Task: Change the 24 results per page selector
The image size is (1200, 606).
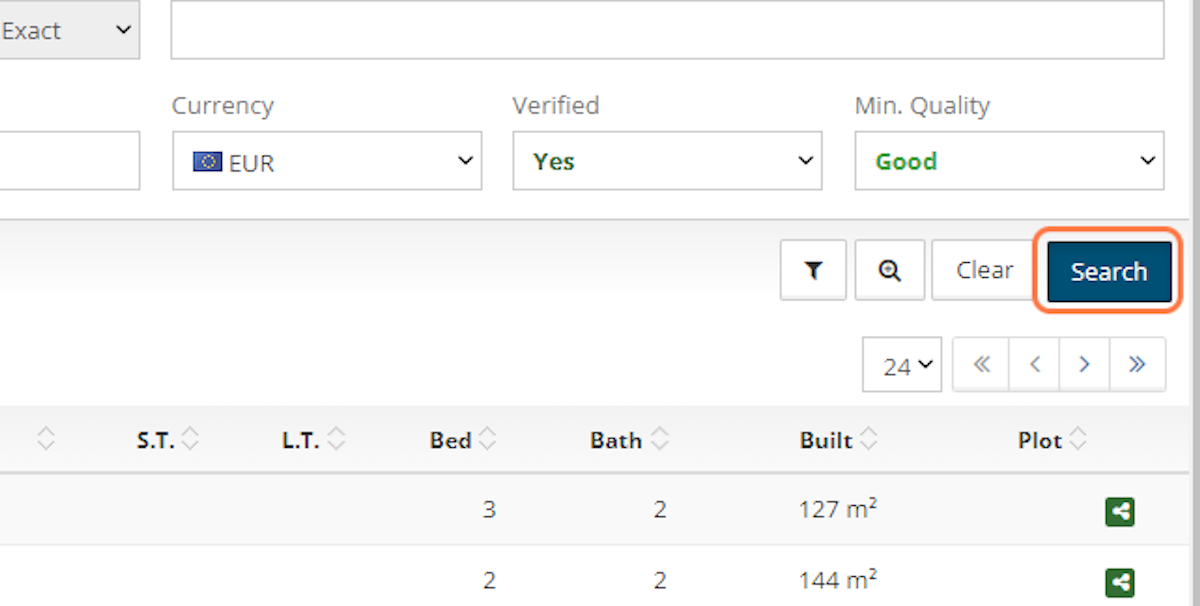Action: [901, 366]
